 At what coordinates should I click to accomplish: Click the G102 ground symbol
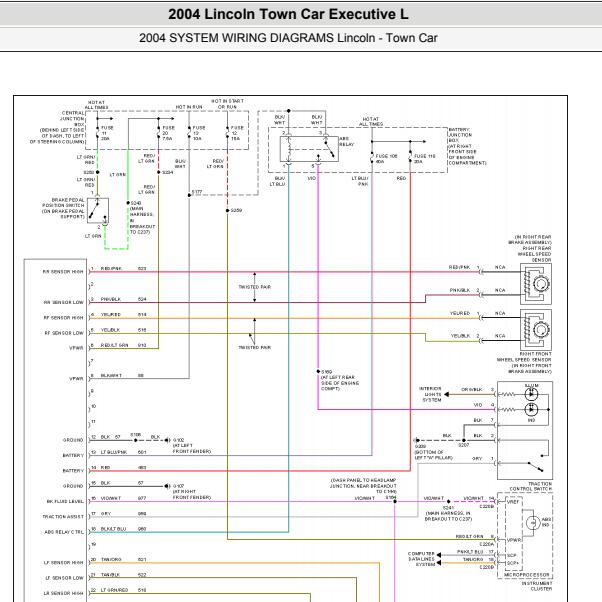pyautogui.click(x=168, y=440)
